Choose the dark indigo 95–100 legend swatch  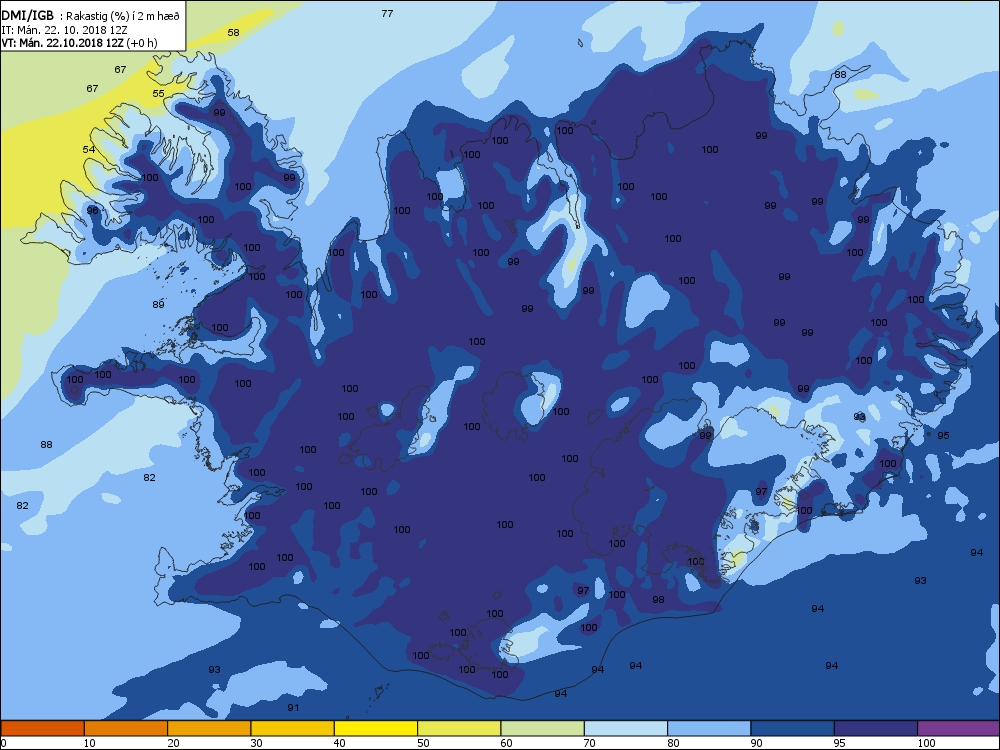[876, 728]
